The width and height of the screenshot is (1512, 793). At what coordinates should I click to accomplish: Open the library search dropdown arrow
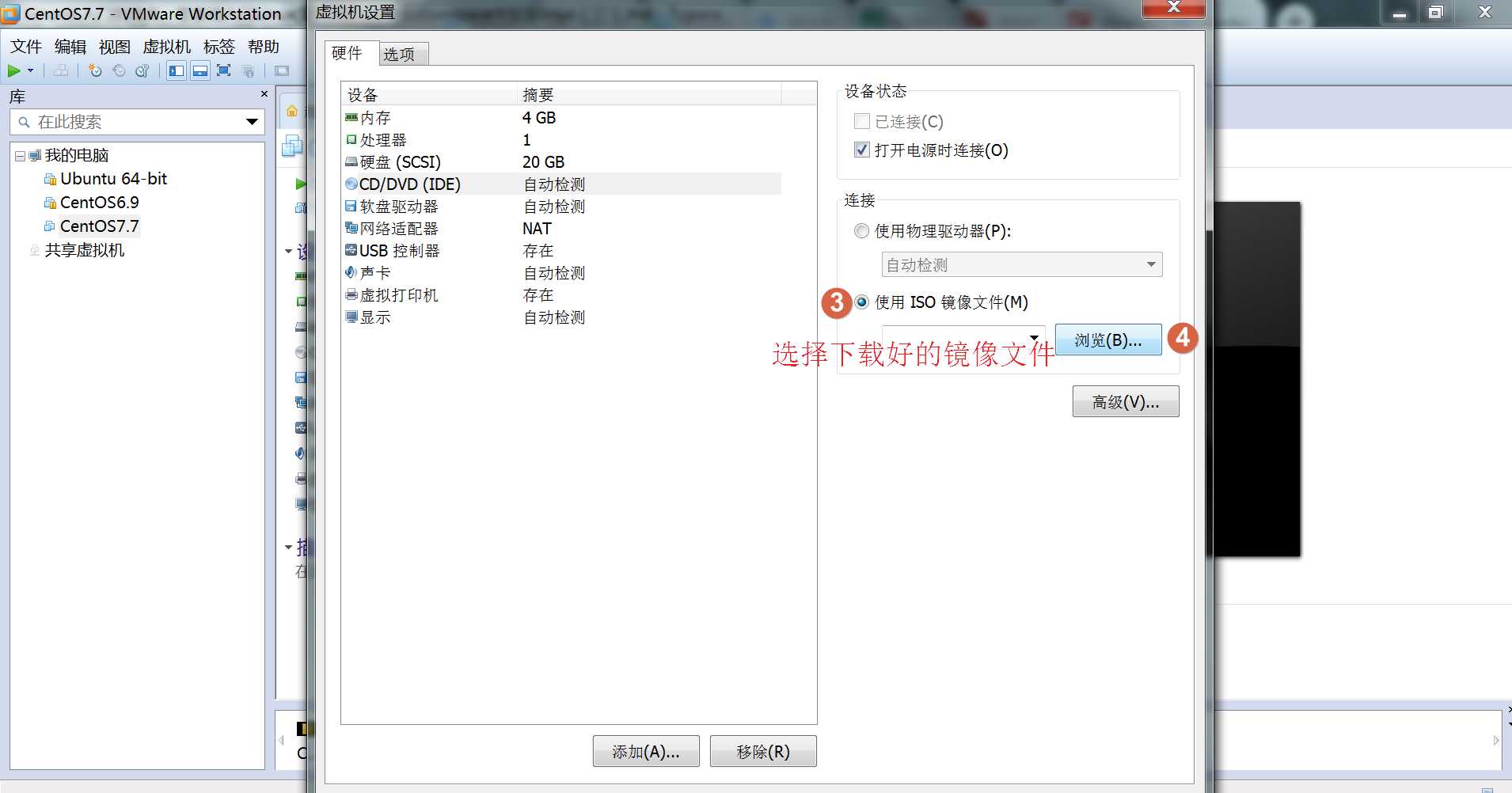click(252, 122)
